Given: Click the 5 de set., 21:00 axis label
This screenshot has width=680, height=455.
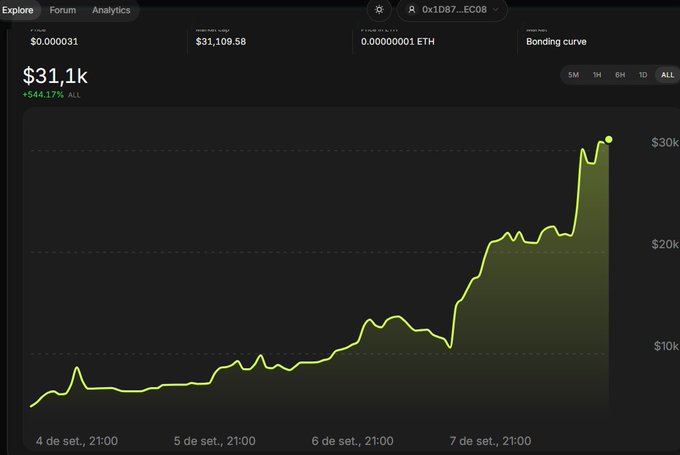Looking at the screenshot, I should point(215,441).
